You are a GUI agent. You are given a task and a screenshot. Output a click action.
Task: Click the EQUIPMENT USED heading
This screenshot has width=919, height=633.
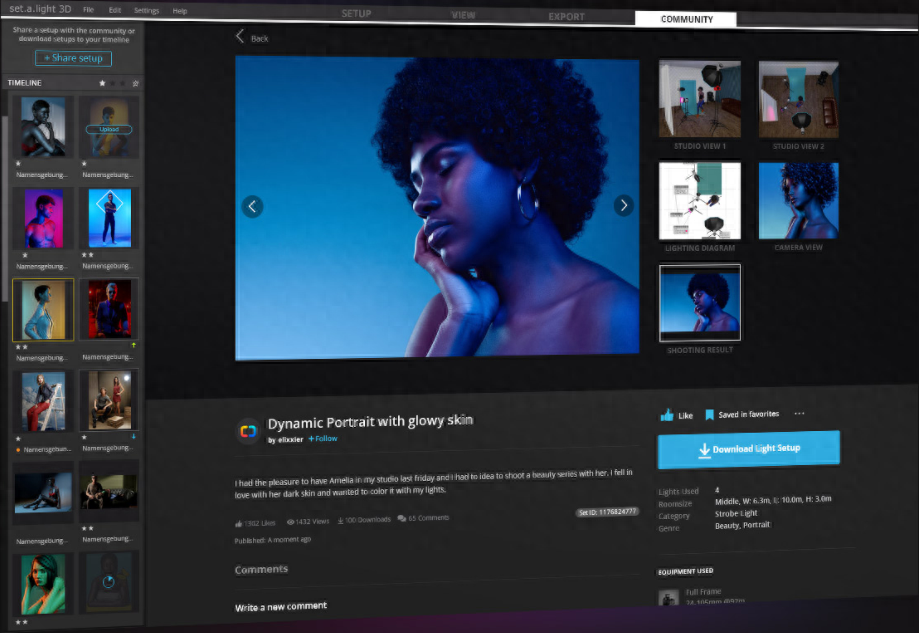tap(686, 571)
